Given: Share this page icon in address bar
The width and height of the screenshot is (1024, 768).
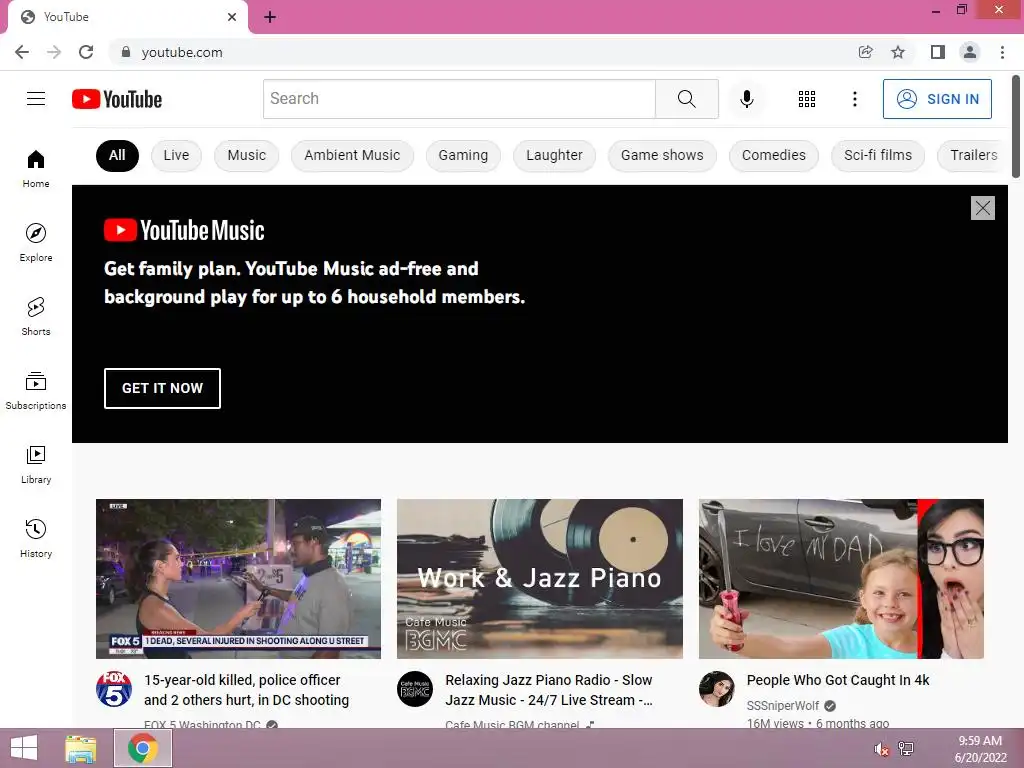Looking at the screenshot, I should [x=865, y=52].
